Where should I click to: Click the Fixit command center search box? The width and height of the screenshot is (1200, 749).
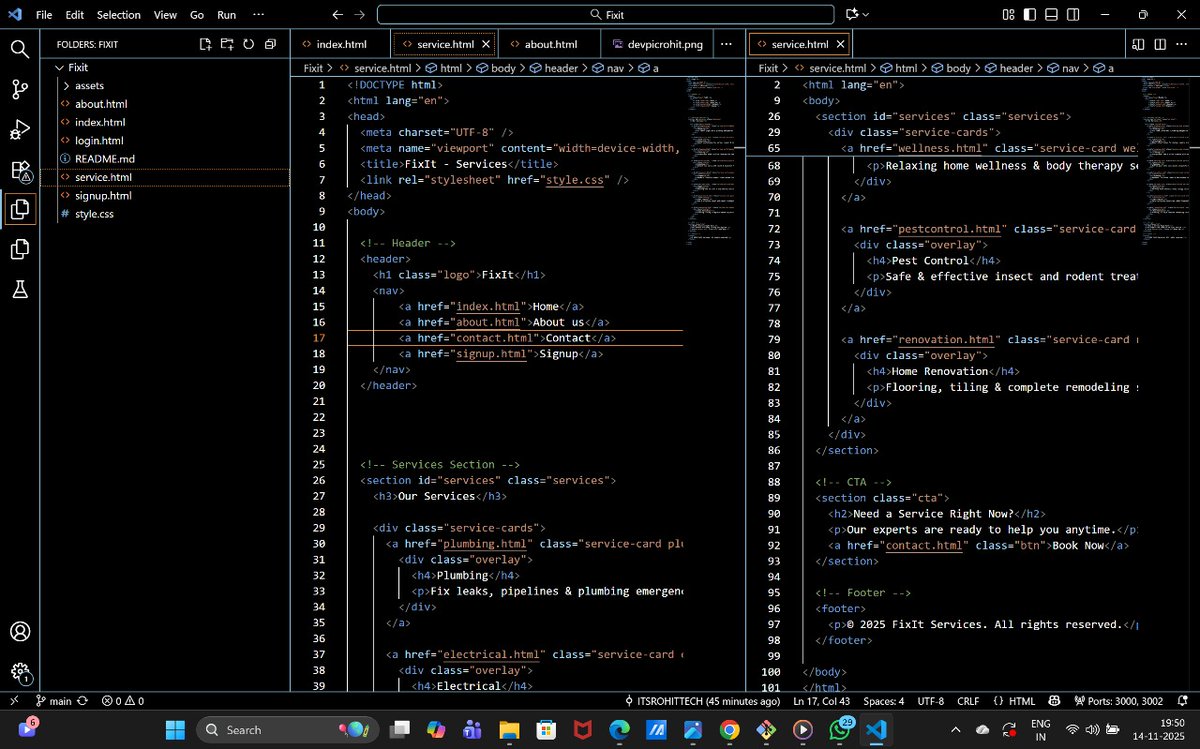pyautogui.click(x=605, y=15)
